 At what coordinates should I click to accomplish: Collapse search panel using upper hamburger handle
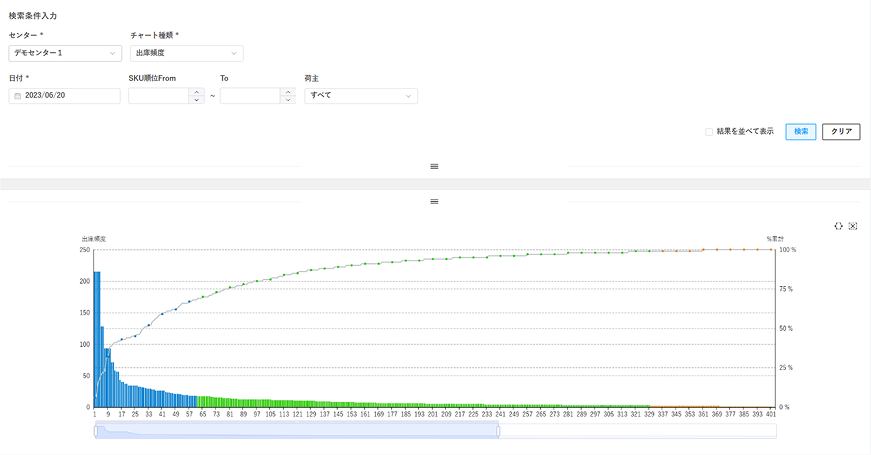[x=434, y=167]
